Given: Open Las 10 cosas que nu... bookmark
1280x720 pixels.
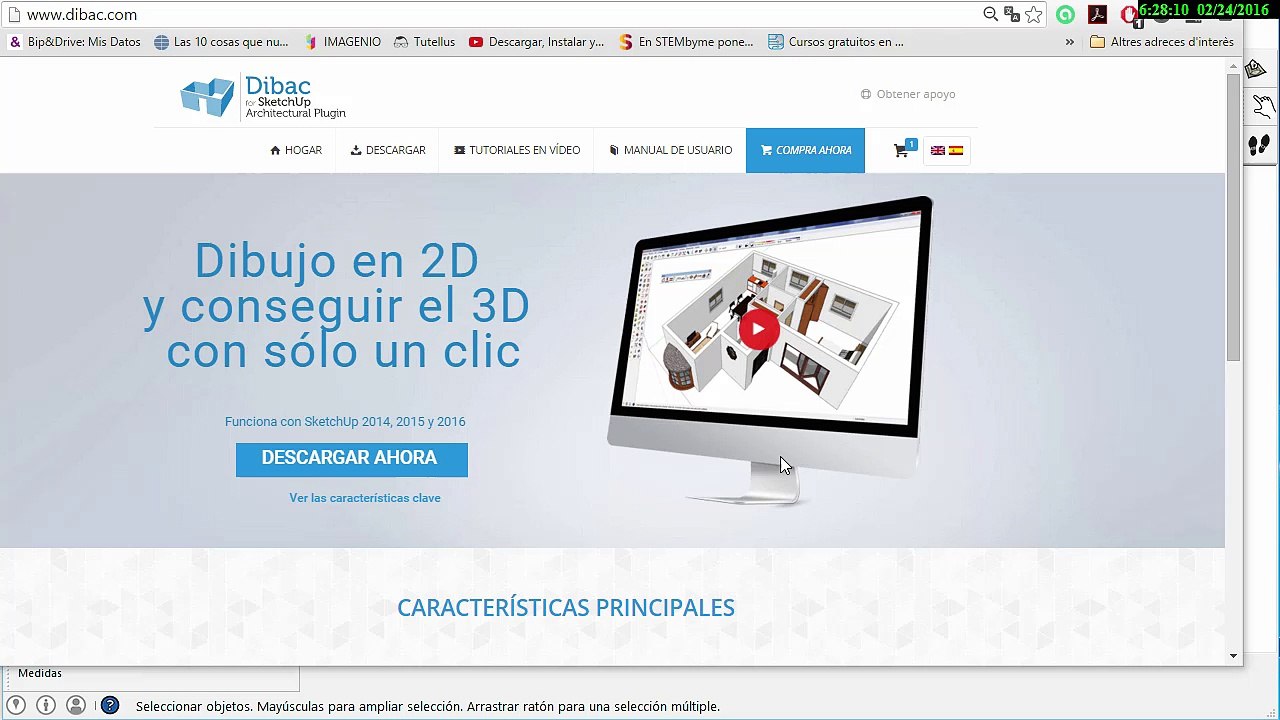Looking at the screenshot, I should pyautogui.click(x=221, y=42).
